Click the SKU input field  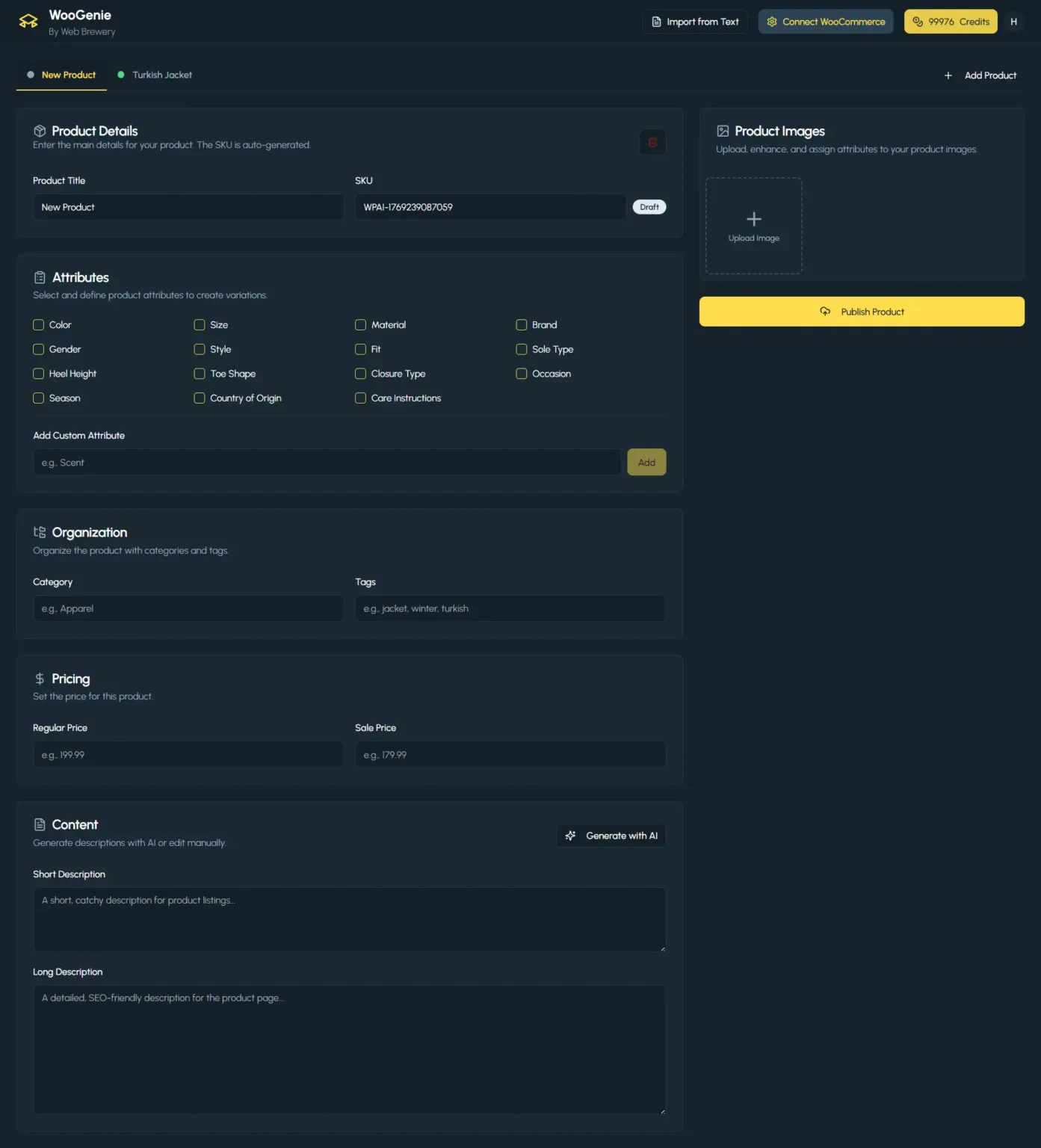click(490, 207)
